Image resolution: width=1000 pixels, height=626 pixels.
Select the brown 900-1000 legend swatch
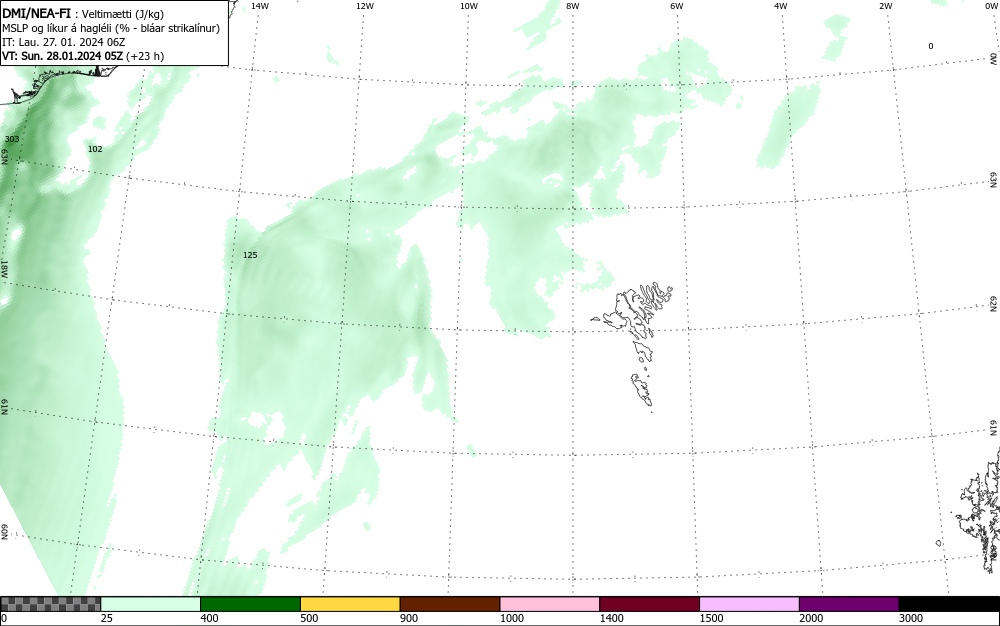point(450,604)
